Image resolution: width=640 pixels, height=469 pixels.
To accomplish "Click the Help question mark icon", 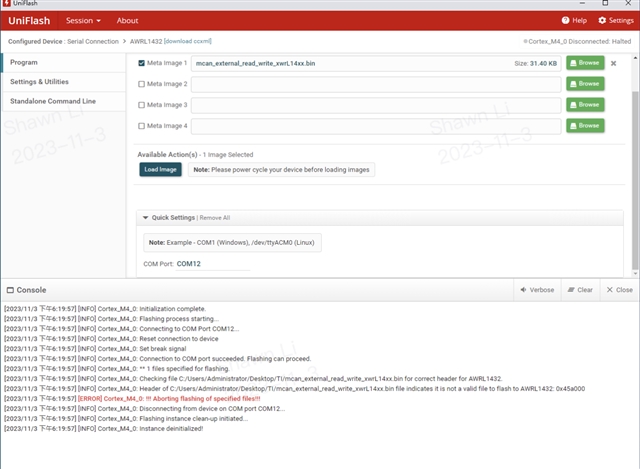I will 565,20.
